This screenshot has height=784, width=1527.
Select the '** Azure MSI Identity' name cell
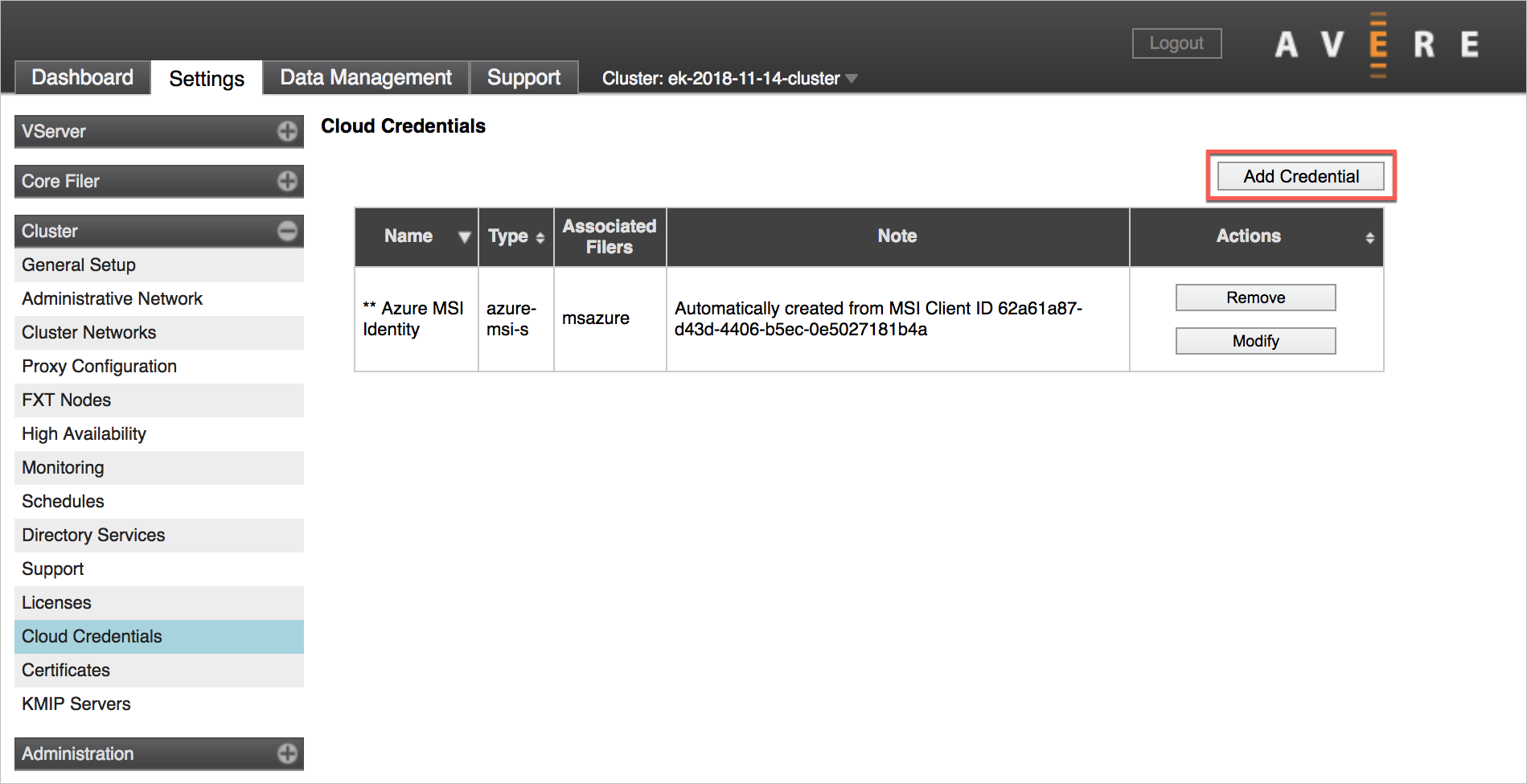click(416, 319)
